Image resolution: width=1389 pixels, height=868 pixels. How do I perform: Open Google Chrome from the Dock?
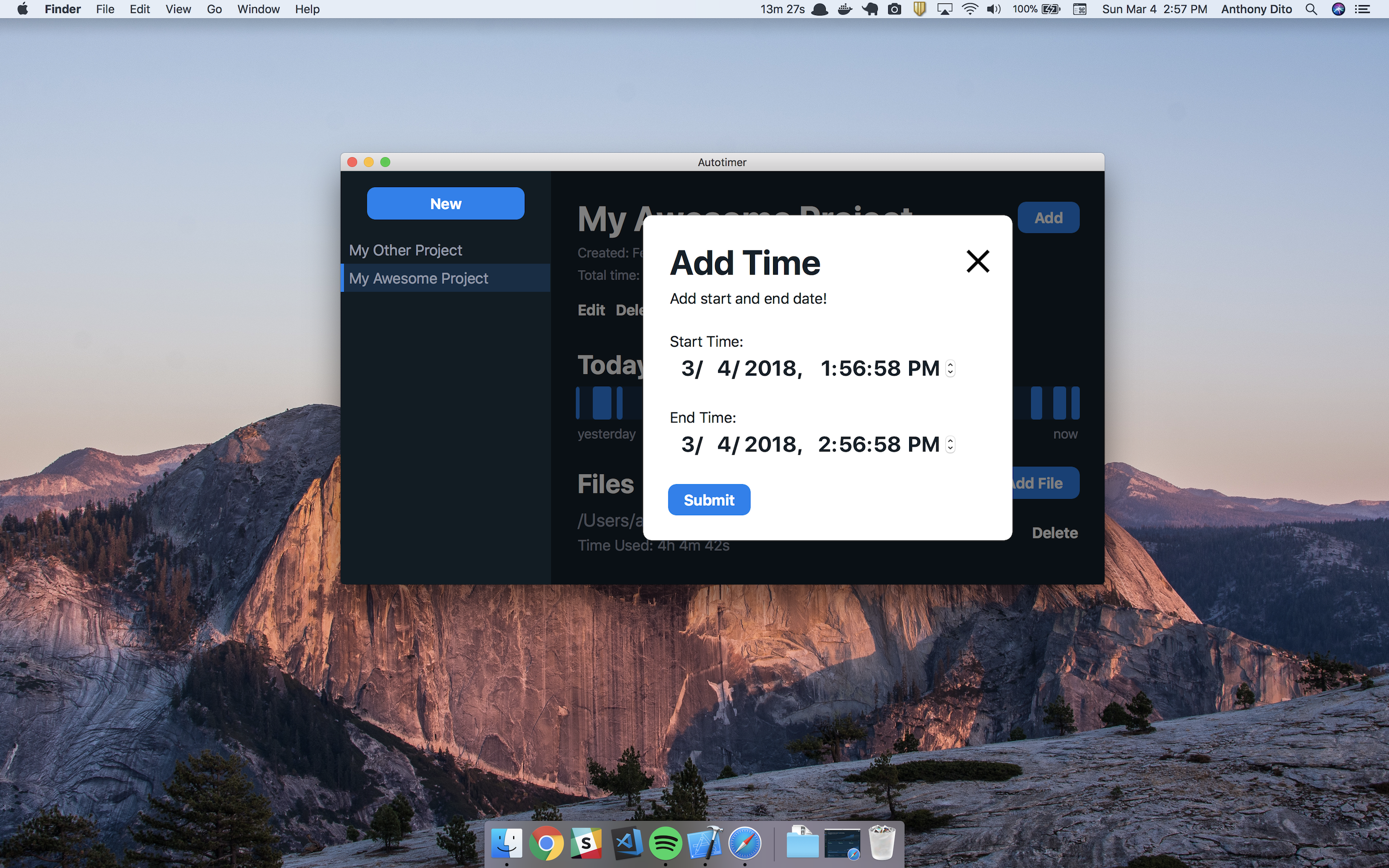(x=546, y=843)
